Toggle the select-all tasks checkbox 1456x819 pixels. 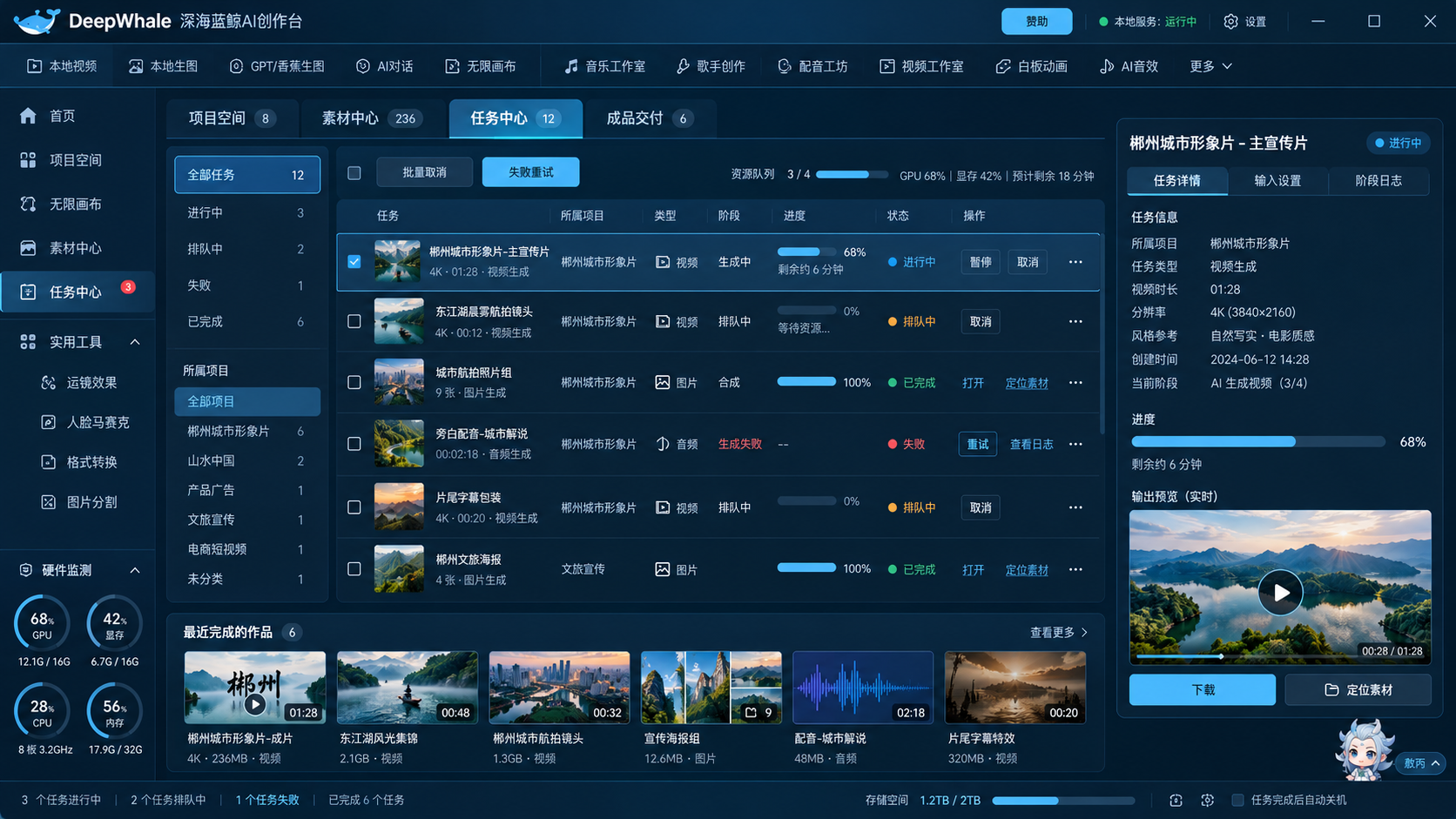(x=354, y=173)
